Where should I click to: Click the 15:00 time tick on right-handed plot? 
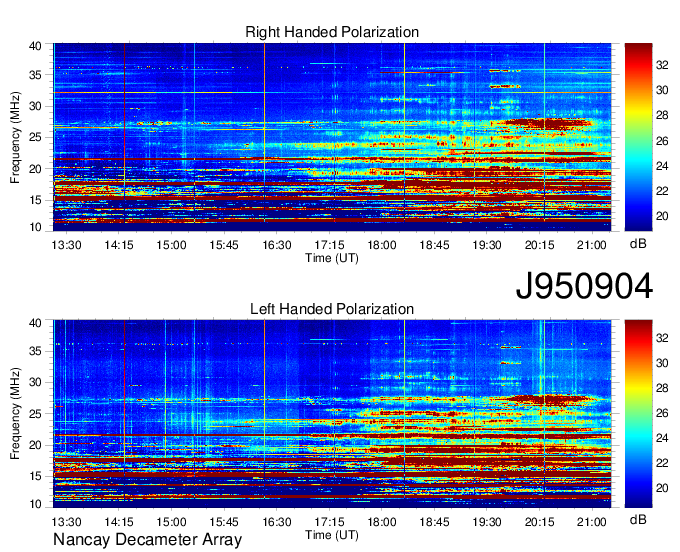tap(171, 245)
